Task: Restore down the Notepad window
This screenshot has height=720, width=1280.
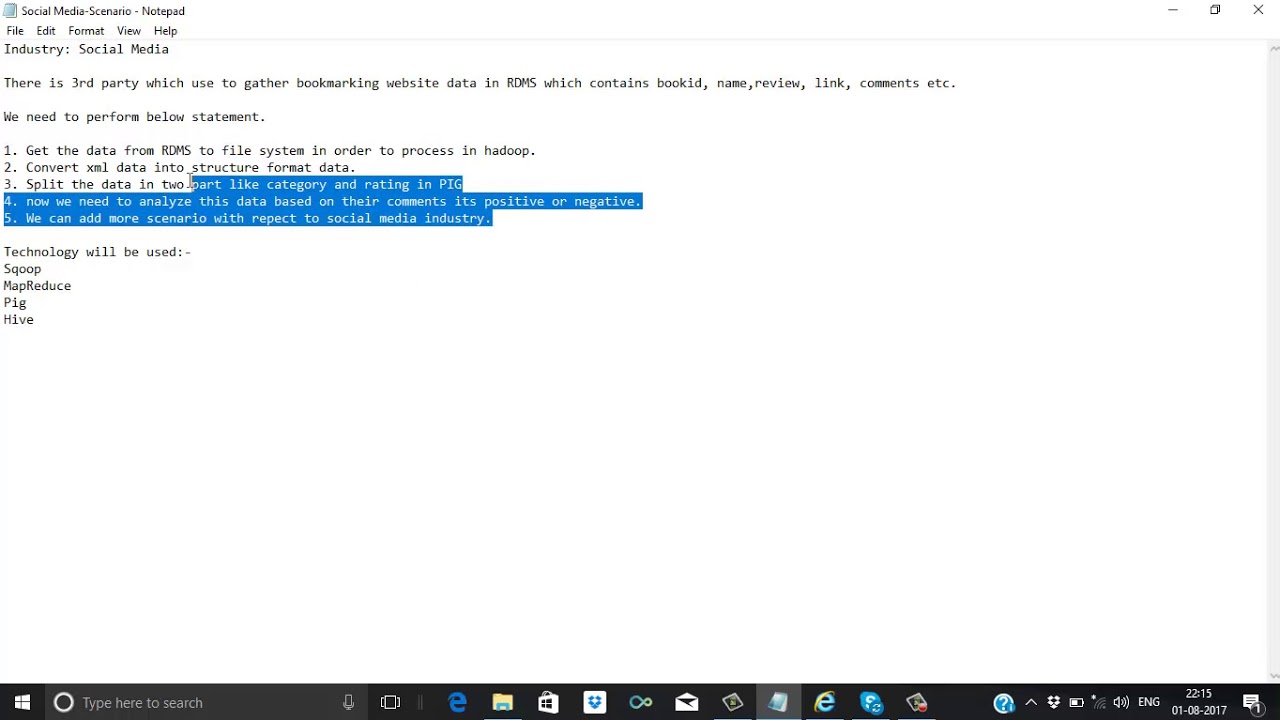Action: 1216,10
